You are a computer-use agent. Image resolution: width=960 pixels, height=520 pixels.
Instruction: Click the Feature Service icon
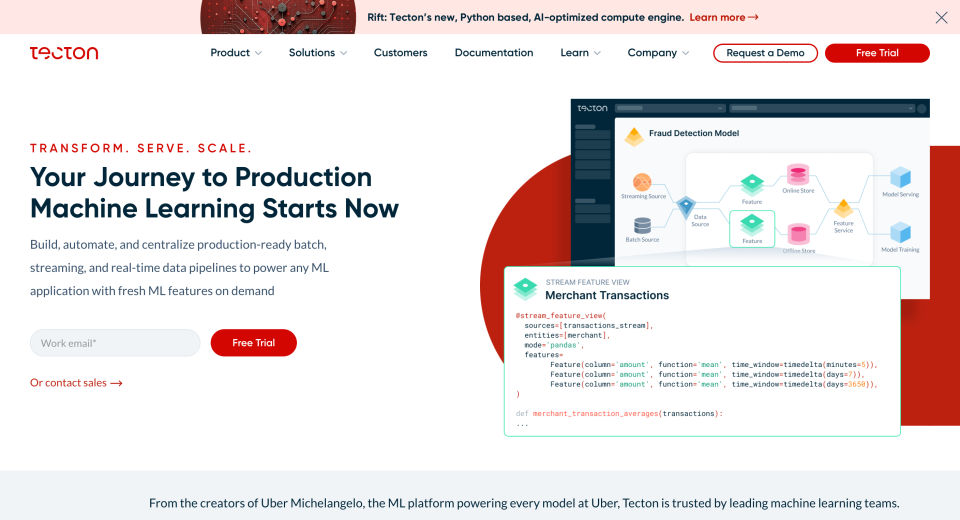pos(843,209)
